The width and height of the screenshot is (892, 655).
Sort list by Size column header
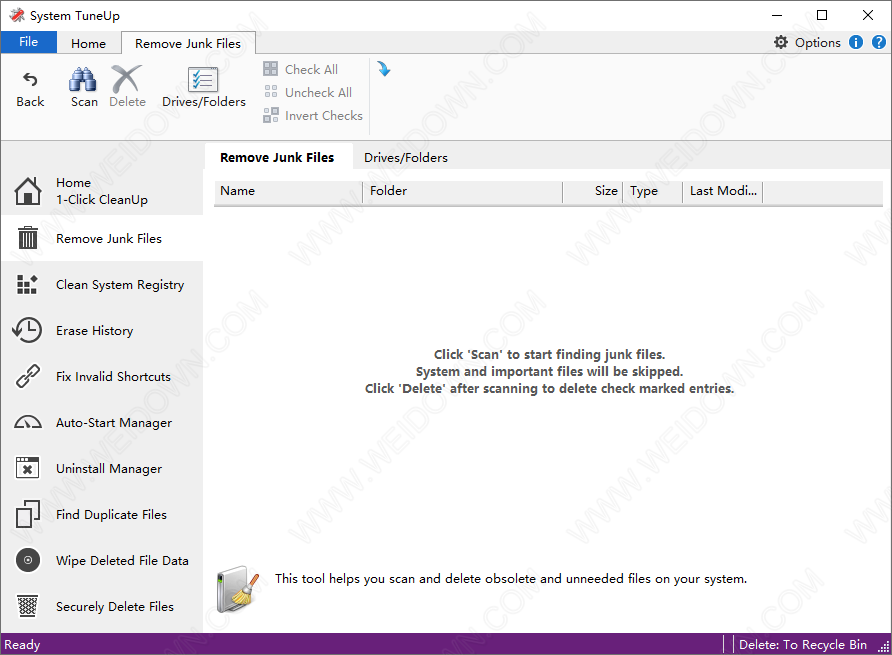pyautogui.click(x=605, y=191)
